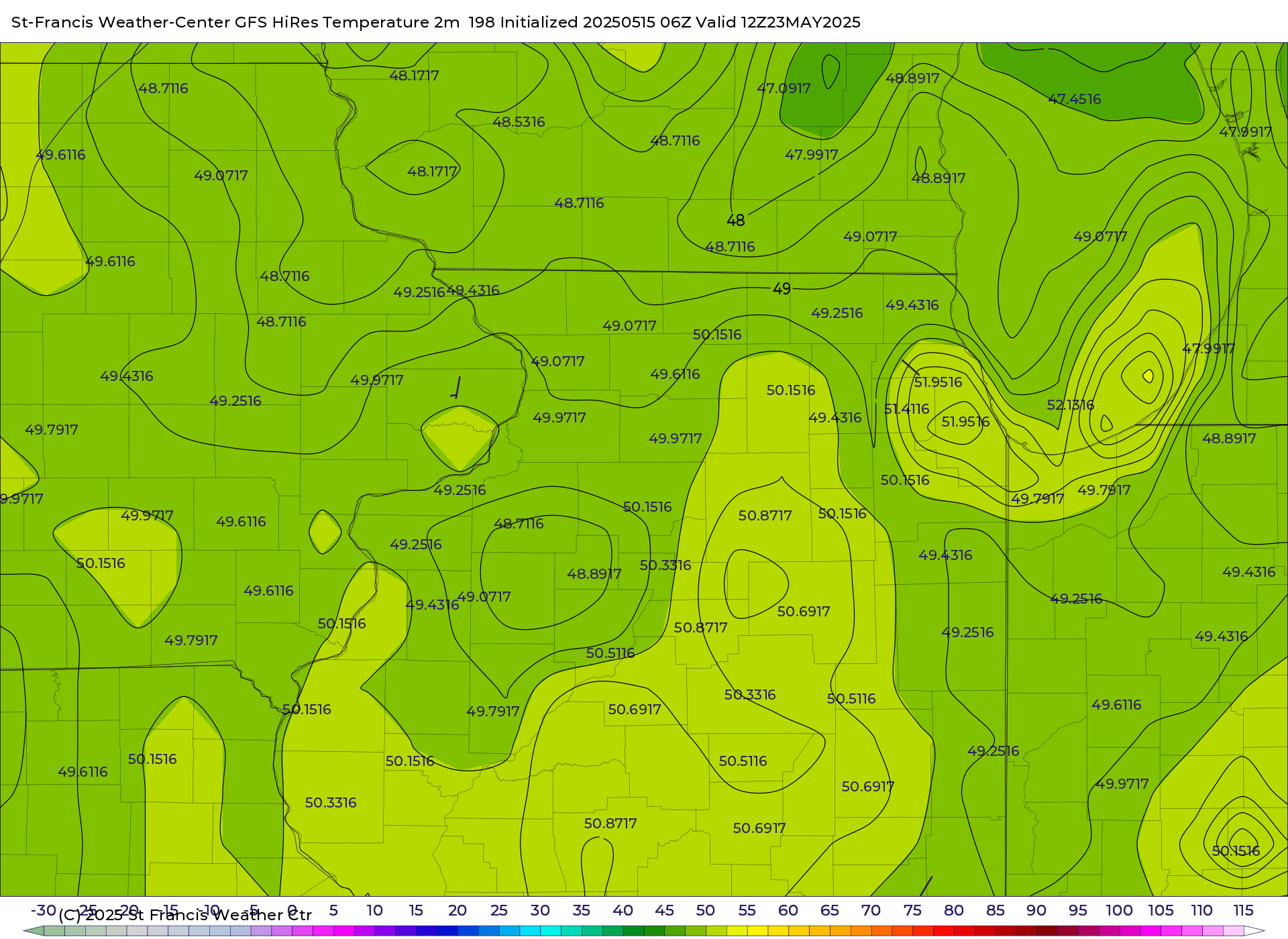Click color bar label 100
1288x939 pixels.
(x=1120, y=911)
